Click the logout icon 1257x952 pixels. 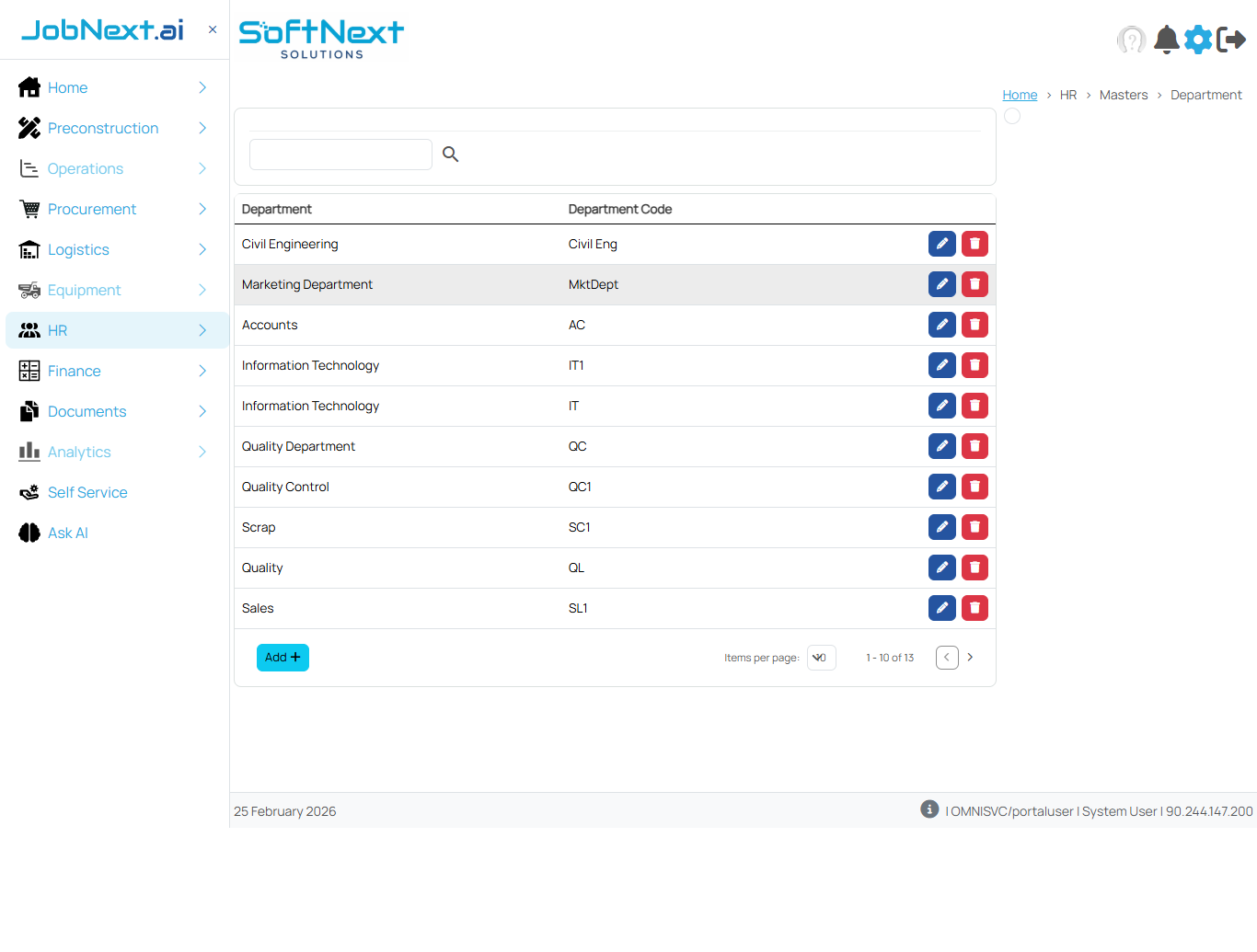click(x=1232, y=40)
